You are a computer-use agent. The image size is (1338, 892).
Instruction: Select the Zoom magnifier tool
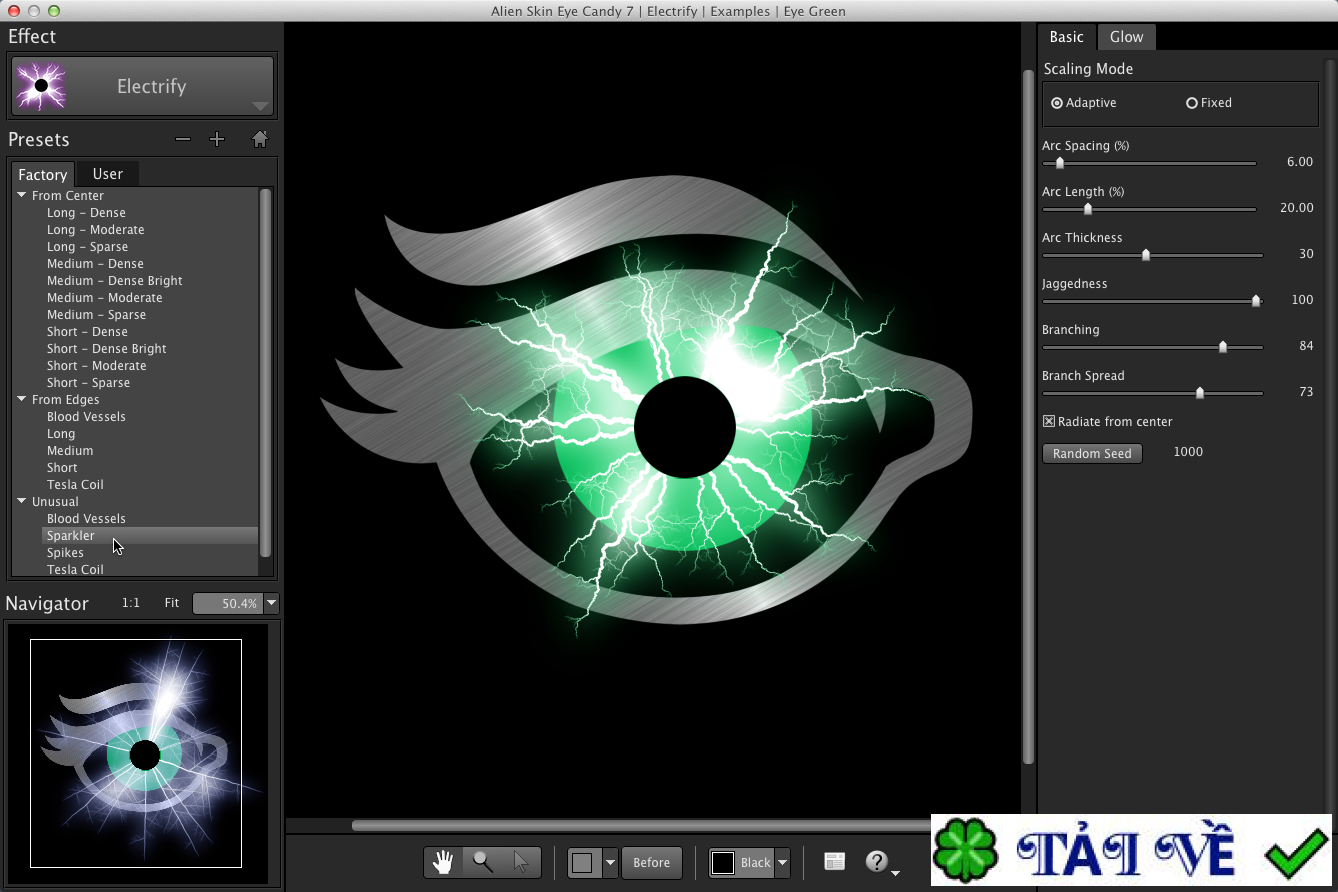(481, 861)
